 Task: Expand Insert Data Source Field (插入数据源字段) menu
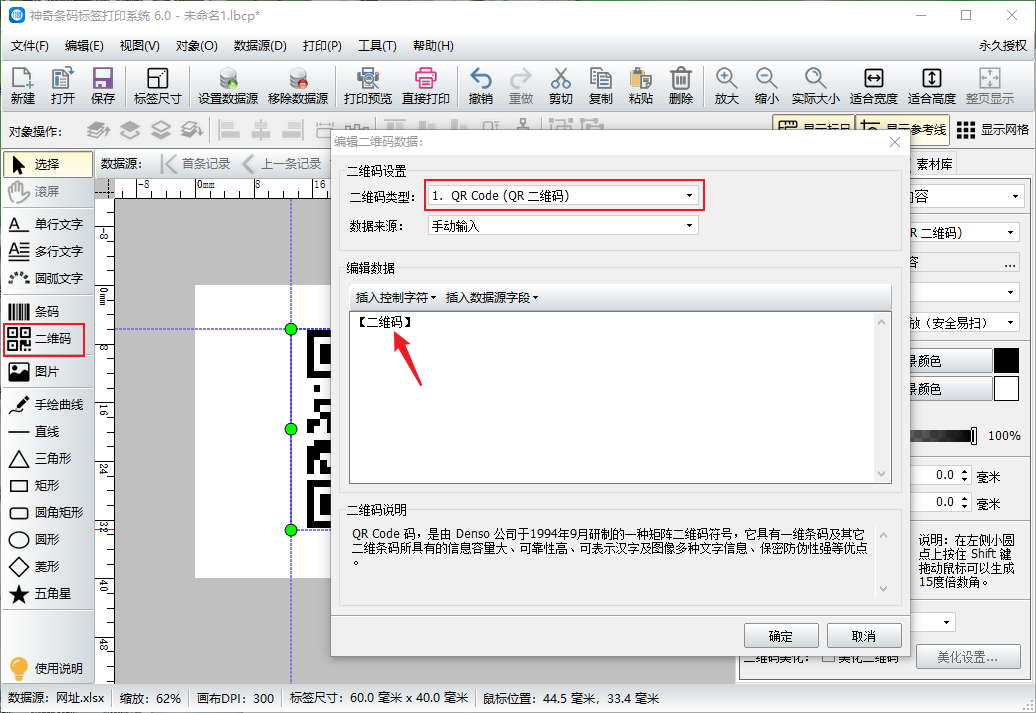pyautogui.click(x=492, y=298)
